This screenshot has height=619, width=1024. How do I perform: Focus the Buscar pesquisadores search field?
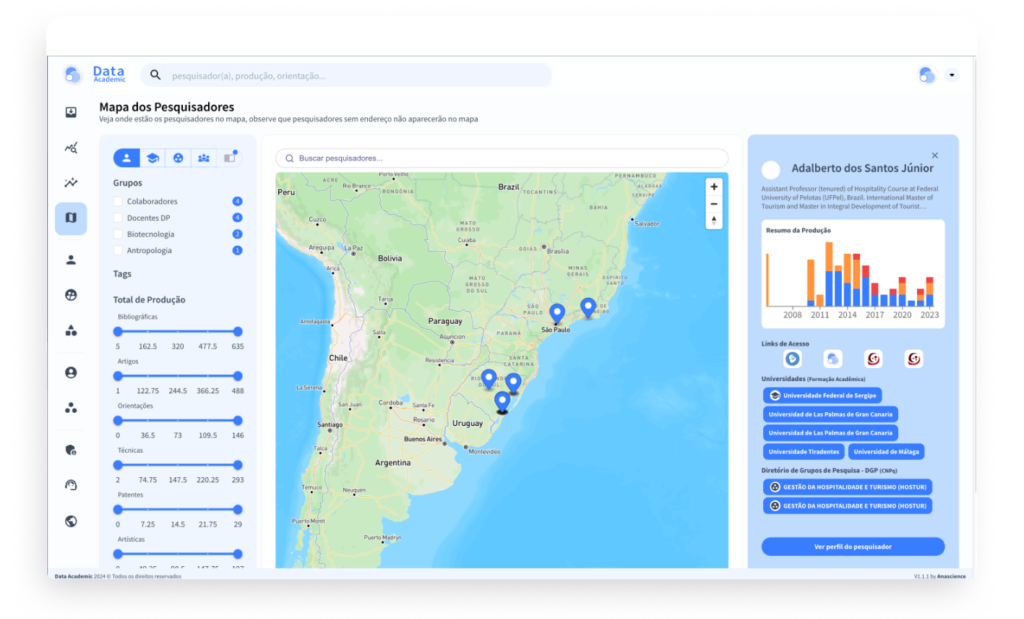coord(502,158)
